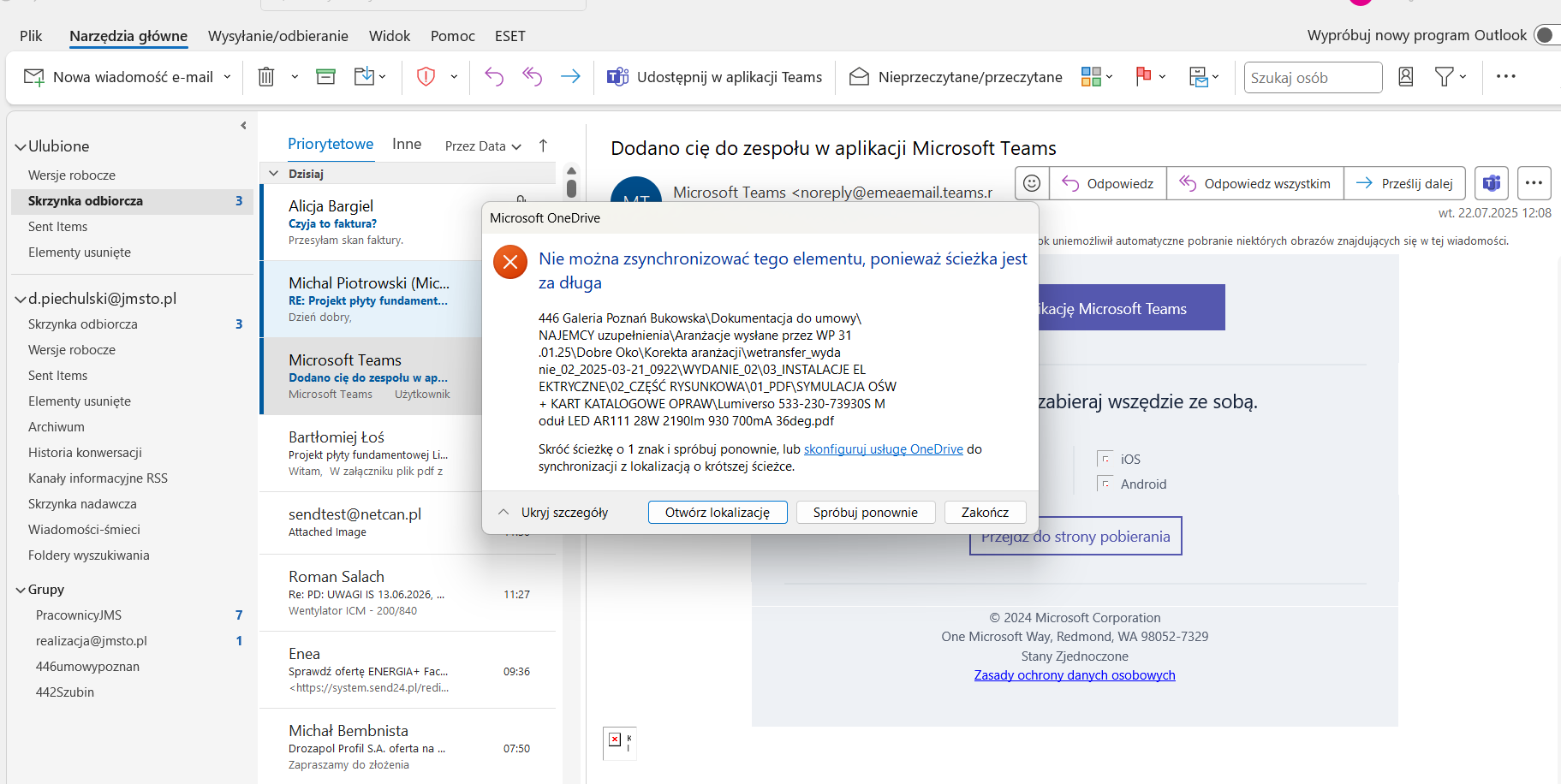Click the red shield report icon
1561x784 pixels.
pyautogui.click(x=426, y=77)
